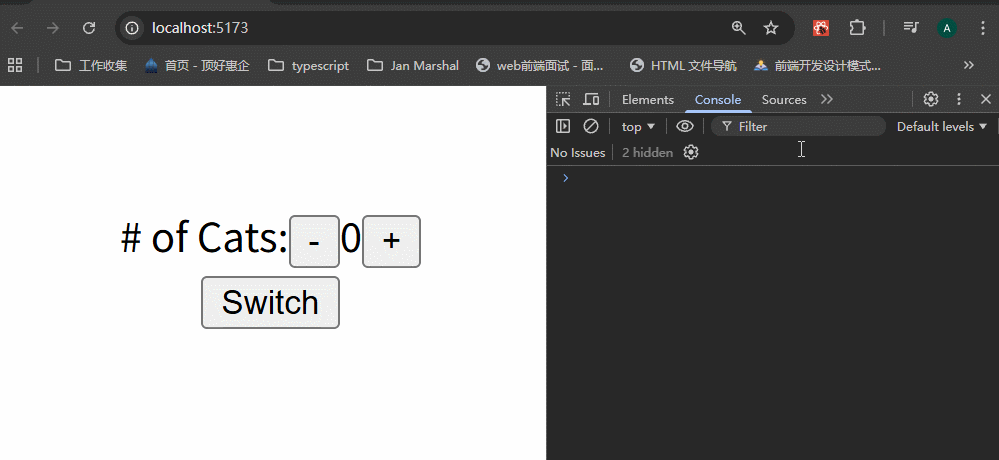This screenshot has height=460, width=999.
Task: Clear the console with the clear icon
Action: (x=591, y=126)
